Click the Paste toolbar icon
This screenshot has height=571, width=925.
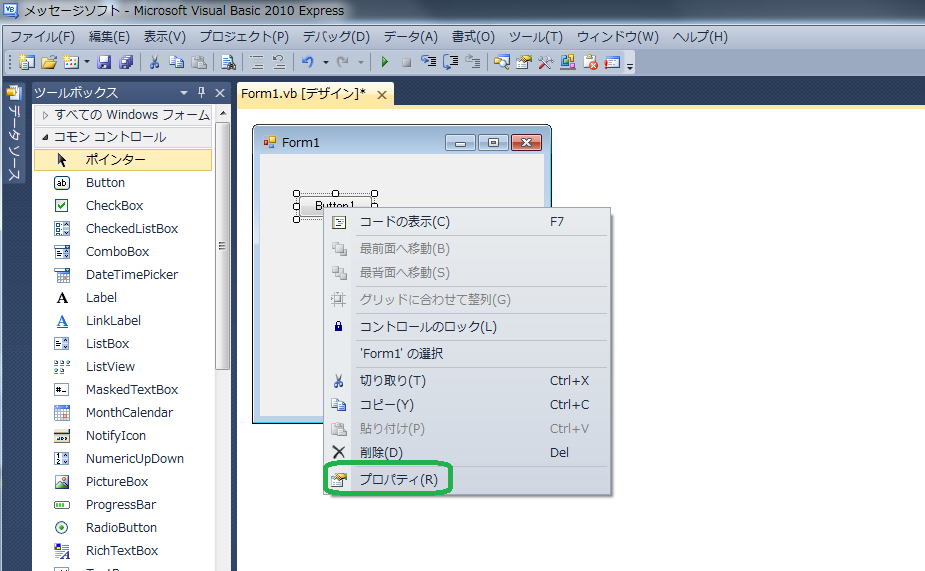[x=199, y=62]
